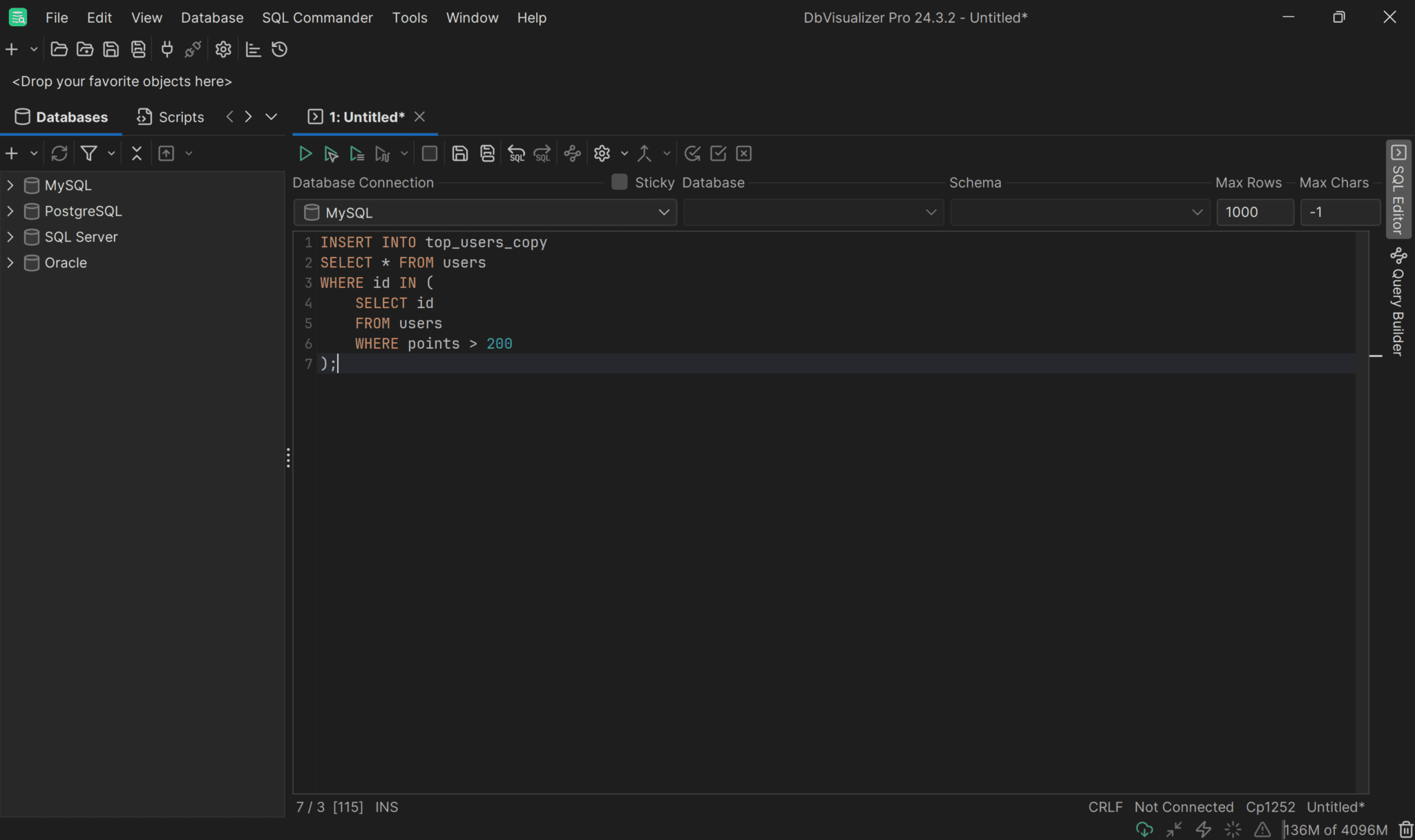Open the Query Builder side panel

coord(1398,304)
